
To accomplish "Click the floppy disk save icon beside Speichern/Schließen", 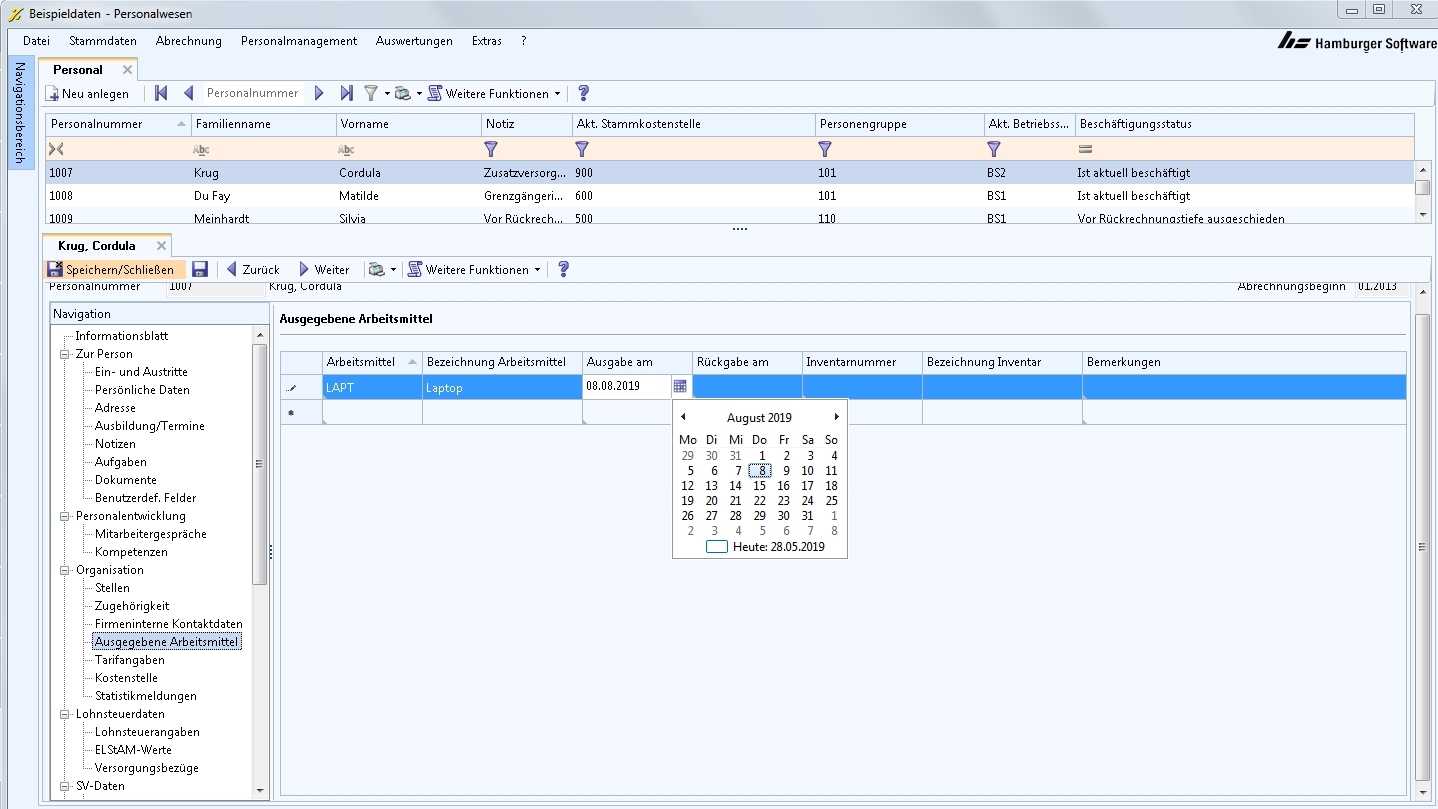I will coord(200,269).
